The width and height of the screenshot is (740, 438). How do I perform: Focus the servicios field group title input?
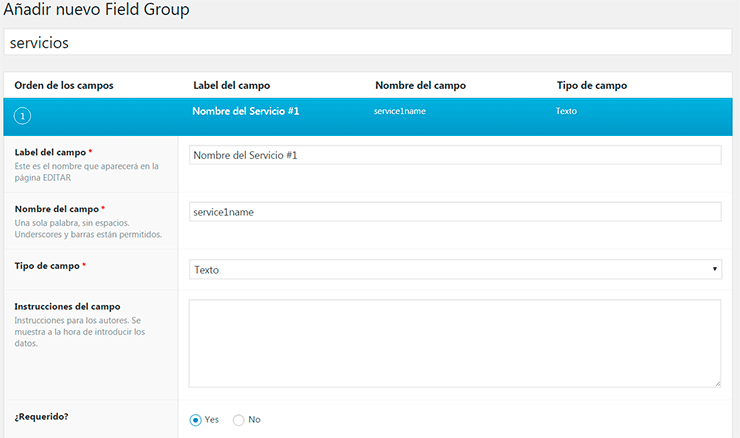[369, 43]
